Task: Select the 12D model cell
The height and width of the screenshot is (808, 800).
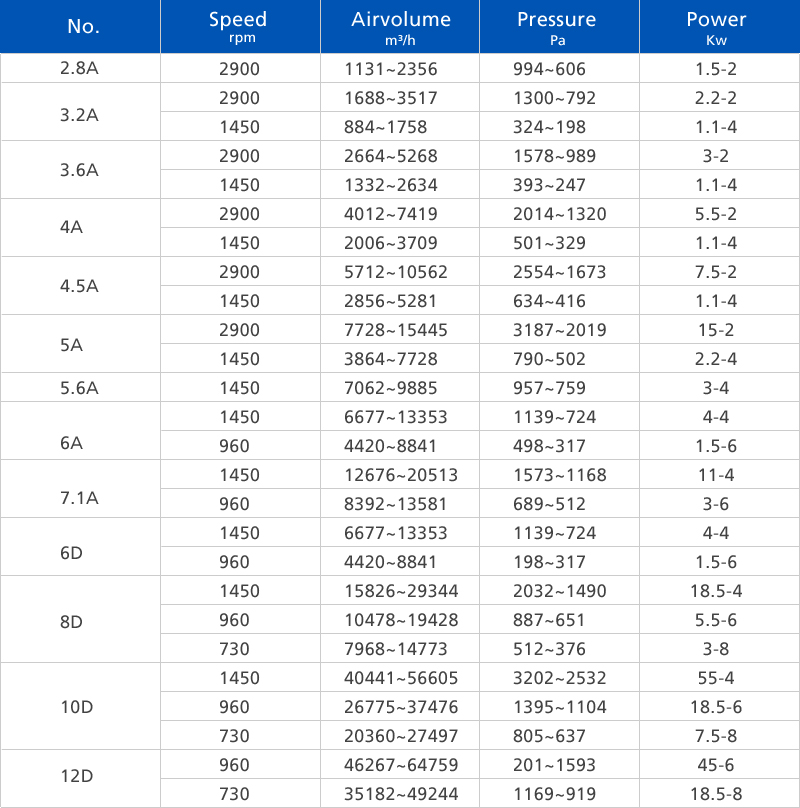Action: (x=80, y=779)
